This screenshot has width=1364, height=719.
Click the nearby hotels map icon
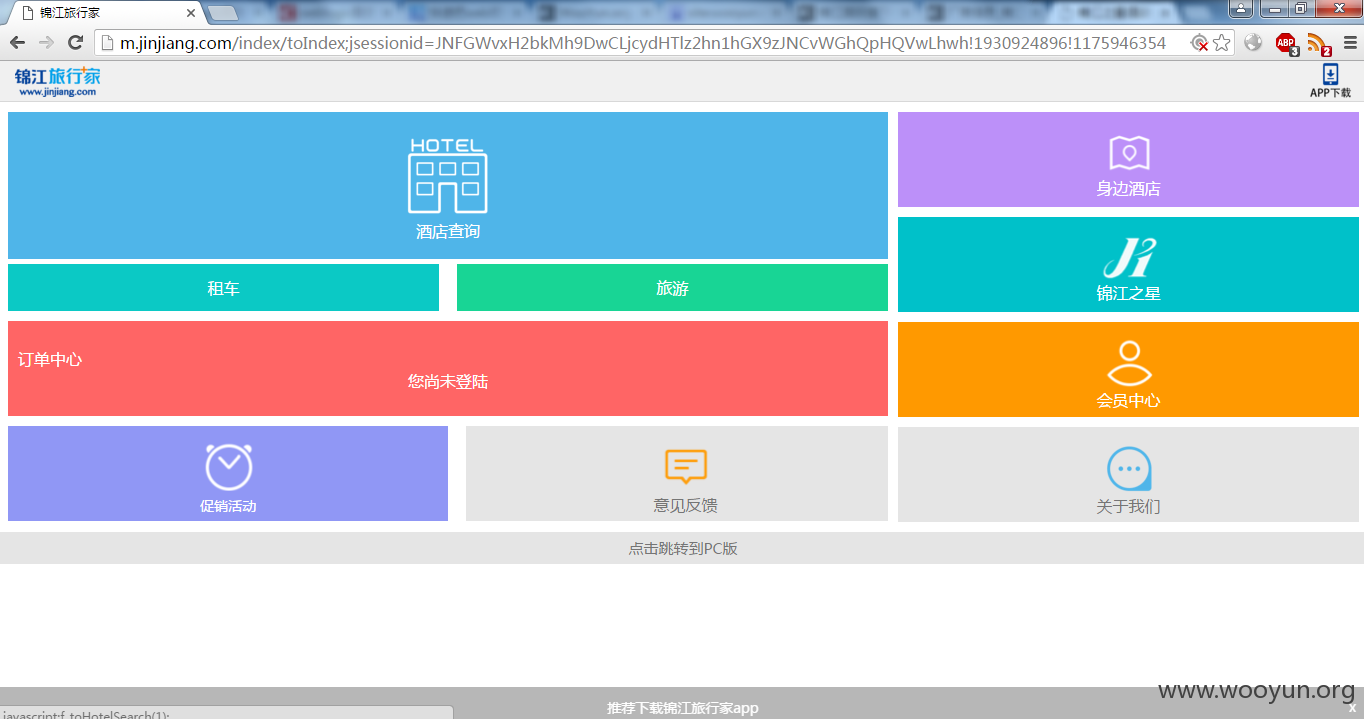tap(1129, 153)
